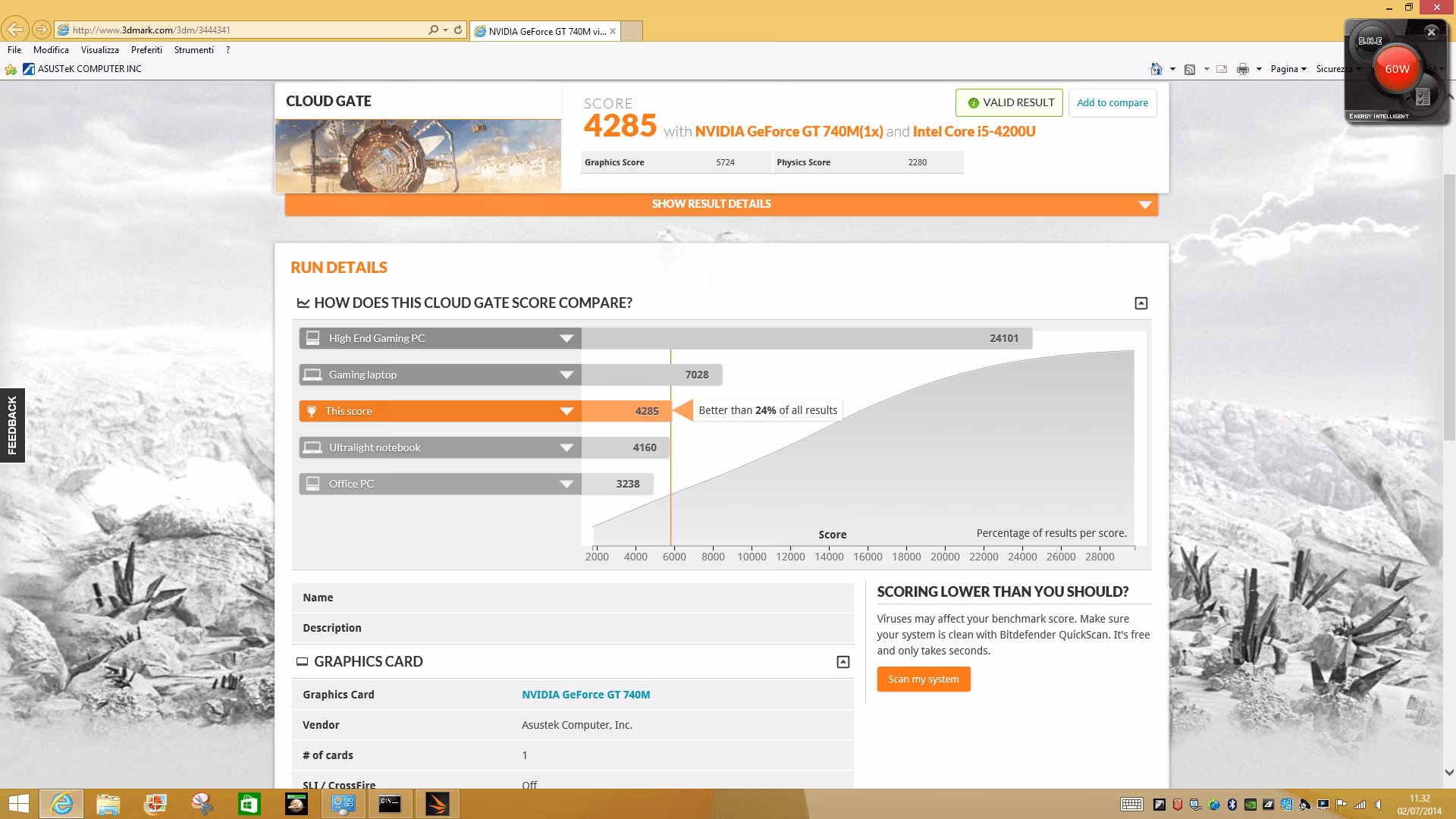The height and width of the screenshot is (819, 1456).
Task: Click the page scrollbar down arrow
Action: click(x=1449, y=773)
